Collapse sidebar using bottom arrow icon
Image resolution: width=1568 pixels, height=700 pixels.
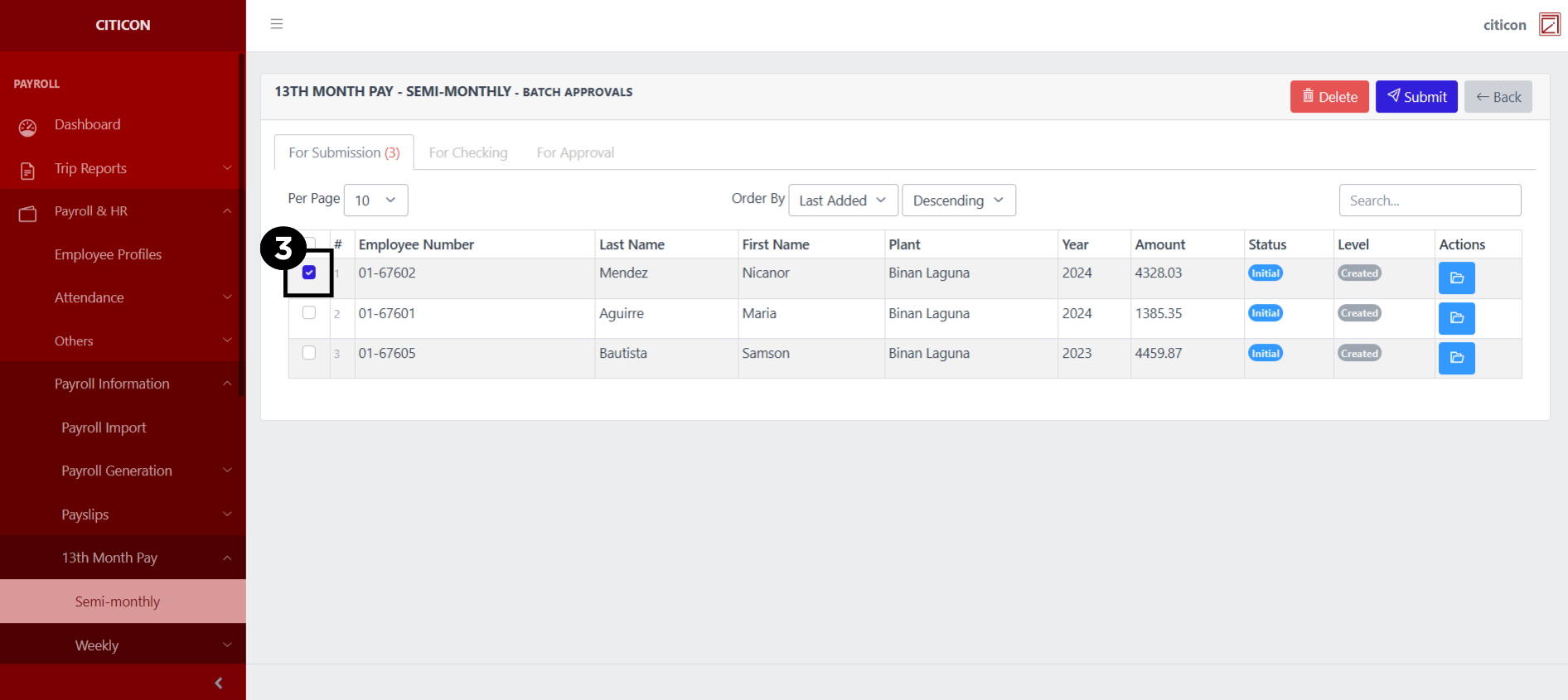coord(219,683)
